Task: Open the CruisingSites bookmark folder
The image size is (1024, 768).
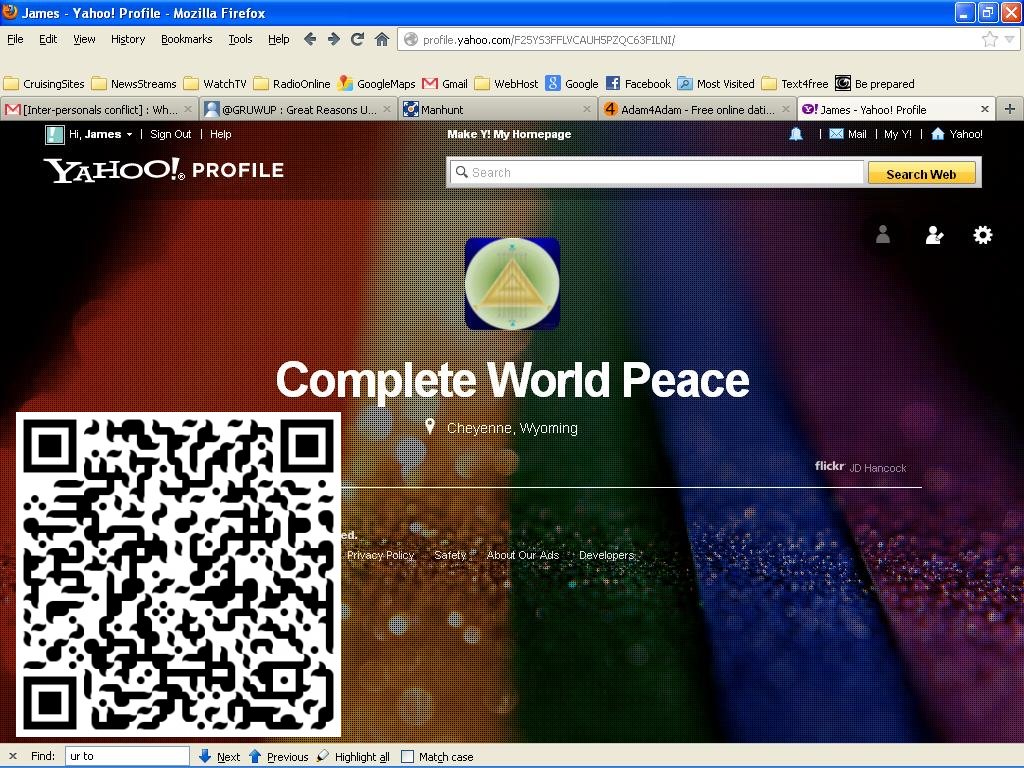Action: click(44, 84)
